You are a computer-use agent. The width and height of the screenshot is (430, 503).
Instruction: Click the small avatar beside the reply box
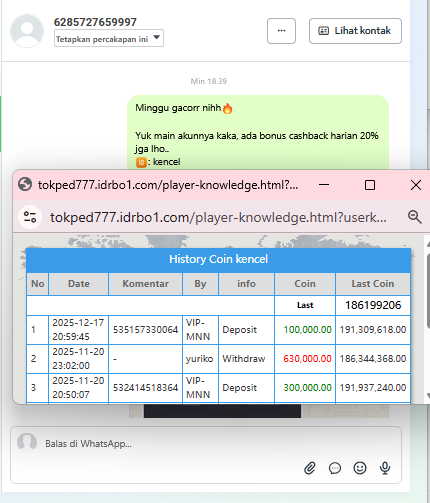[27, 443]
